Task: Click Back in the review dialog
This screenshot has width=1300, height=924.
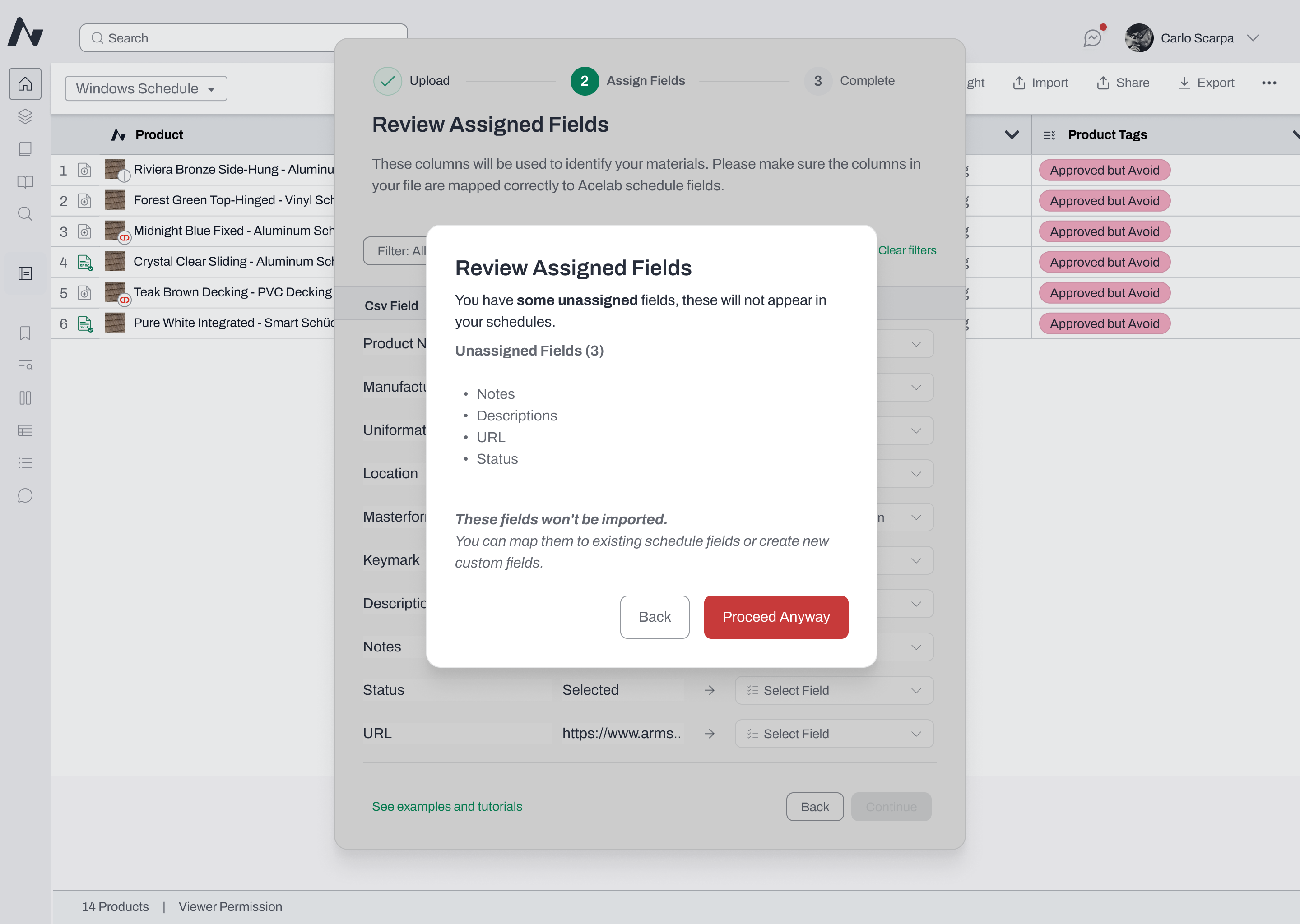Action: [x=655, y=617]
